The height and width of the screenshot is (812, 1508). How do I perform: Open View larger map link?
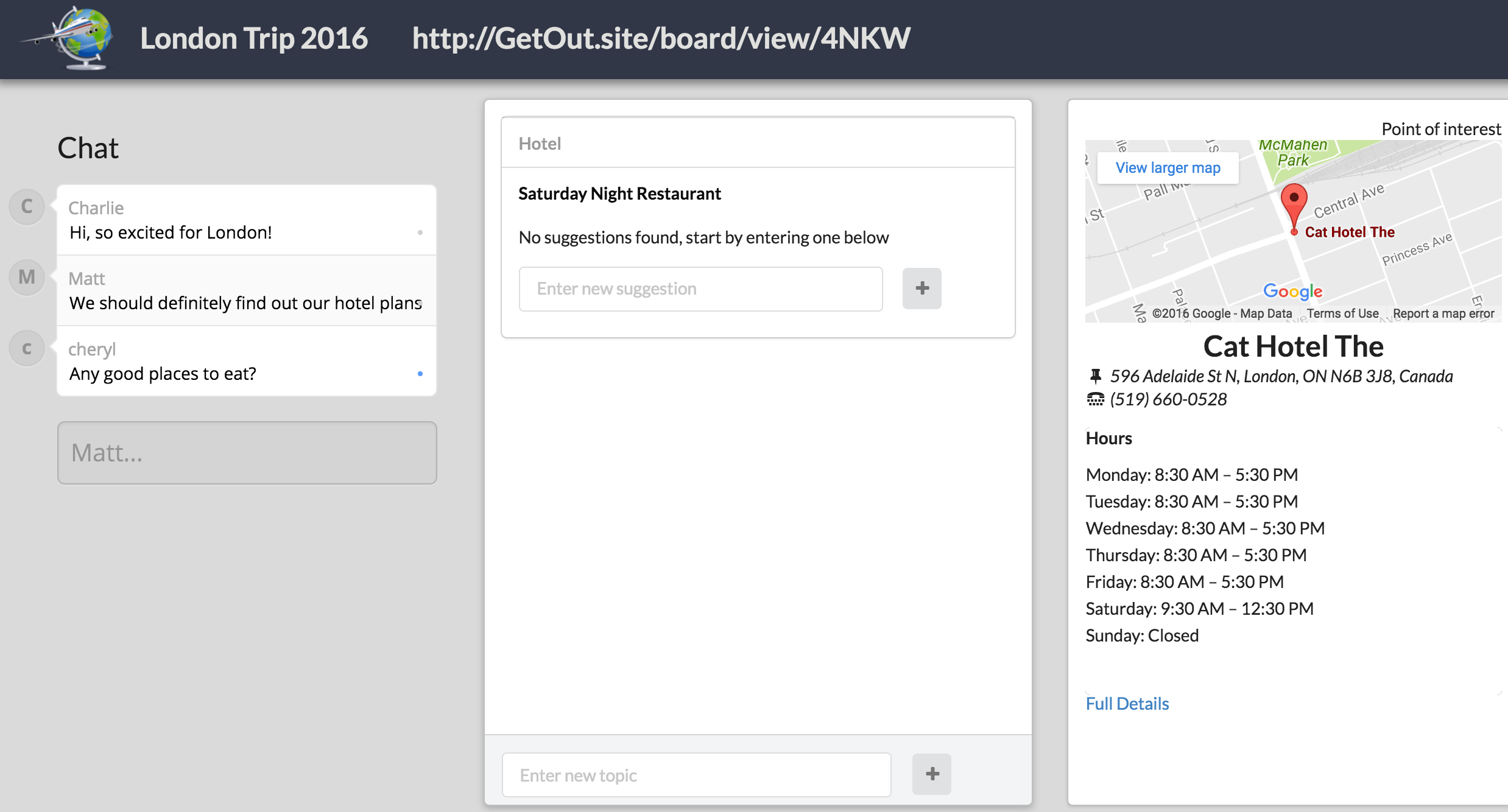tap(1168, 168)
